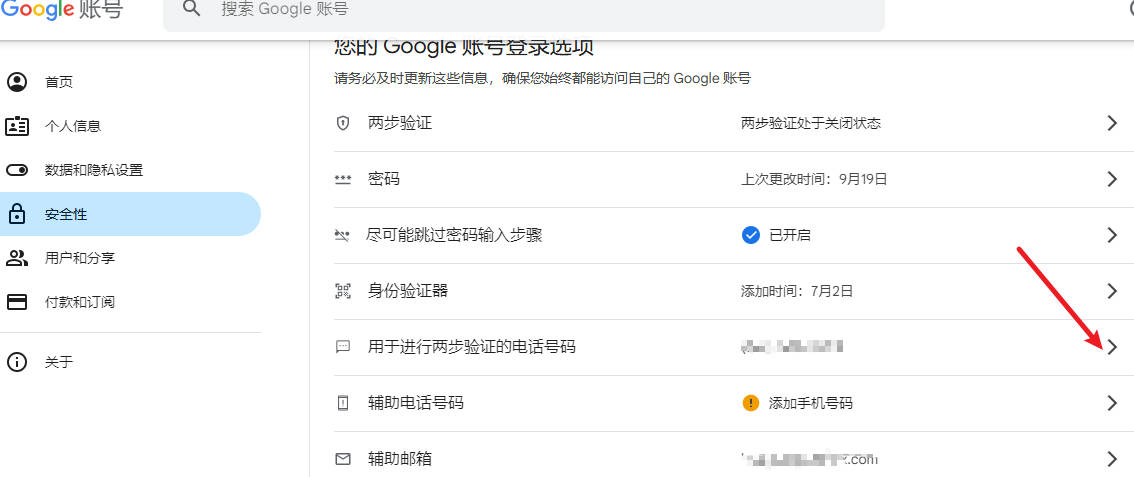Viewport: 1134px width, 477px height.
Task: Open 用于进行两步验证的电话号码 row
Action: point(733,348)
